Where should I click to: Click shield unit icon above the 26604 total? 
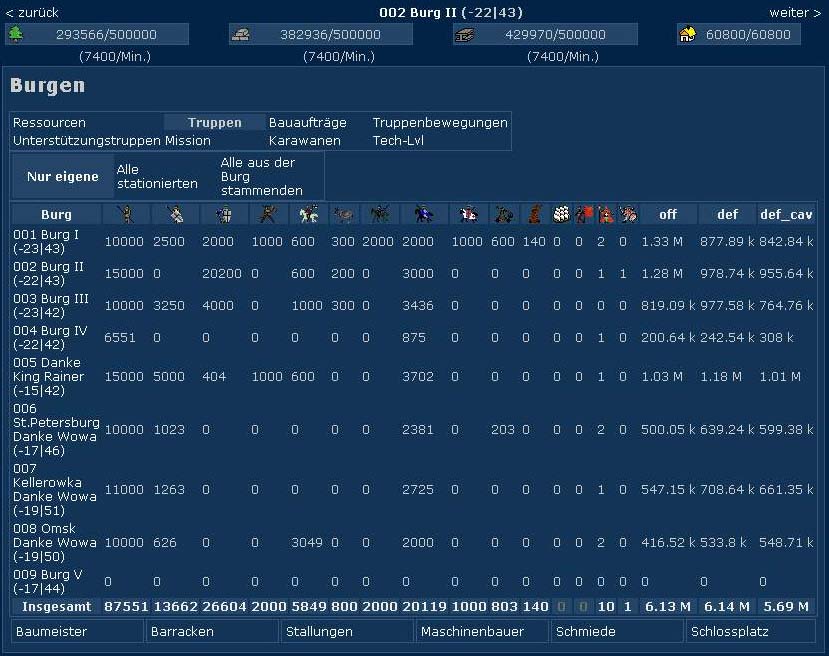tap(225, 214)
